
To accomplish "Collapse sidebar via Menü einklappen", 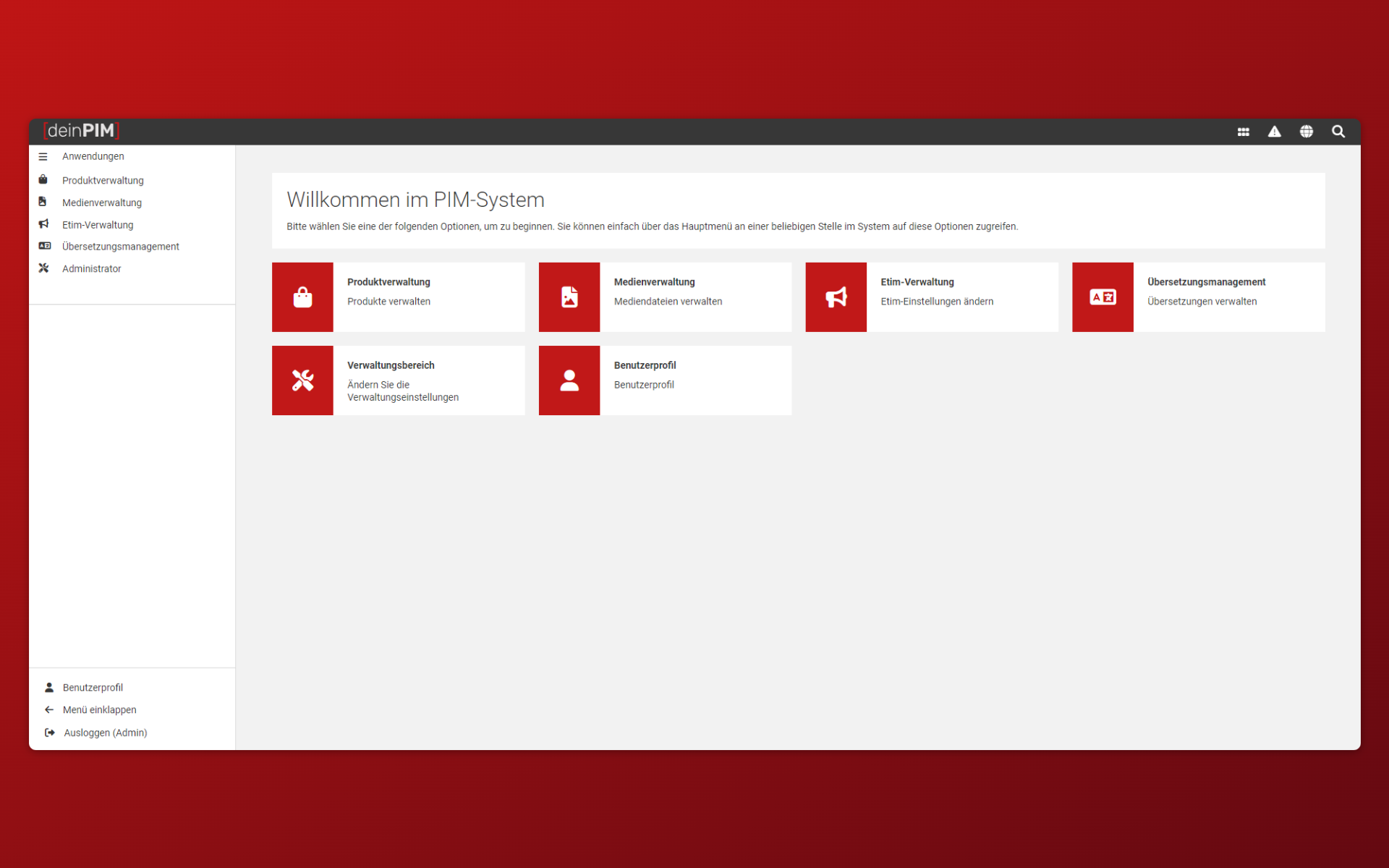I will [99, 710].
